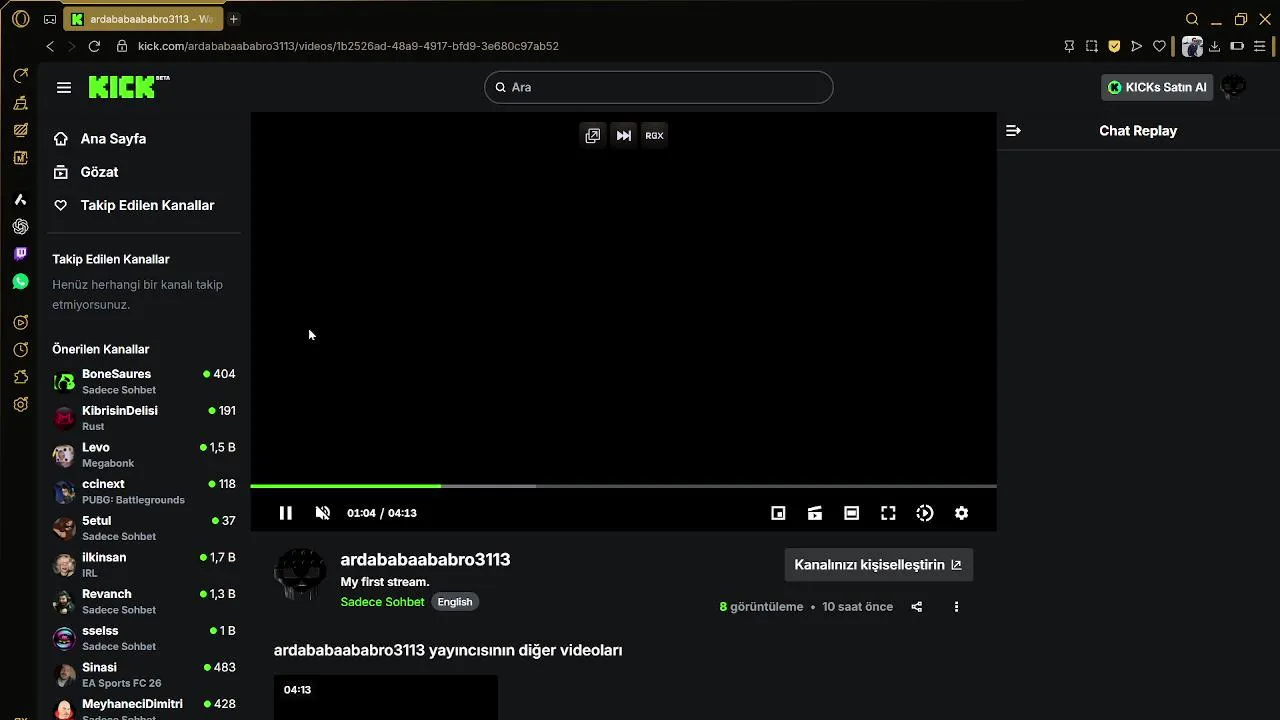This screenshot has height=720, width=1280.
Task: Open Opera sidebar settings gear
Action: pos(20,405)
